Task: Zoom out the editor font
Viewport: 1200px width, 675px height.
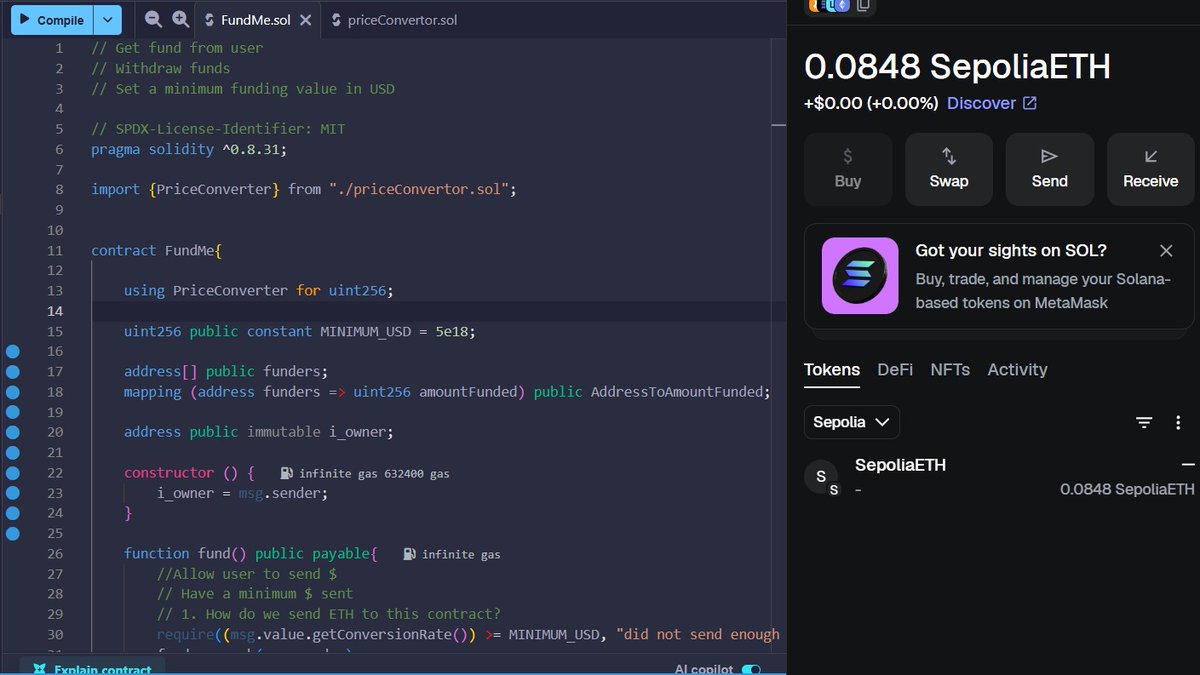Action: tap(153, 19)
